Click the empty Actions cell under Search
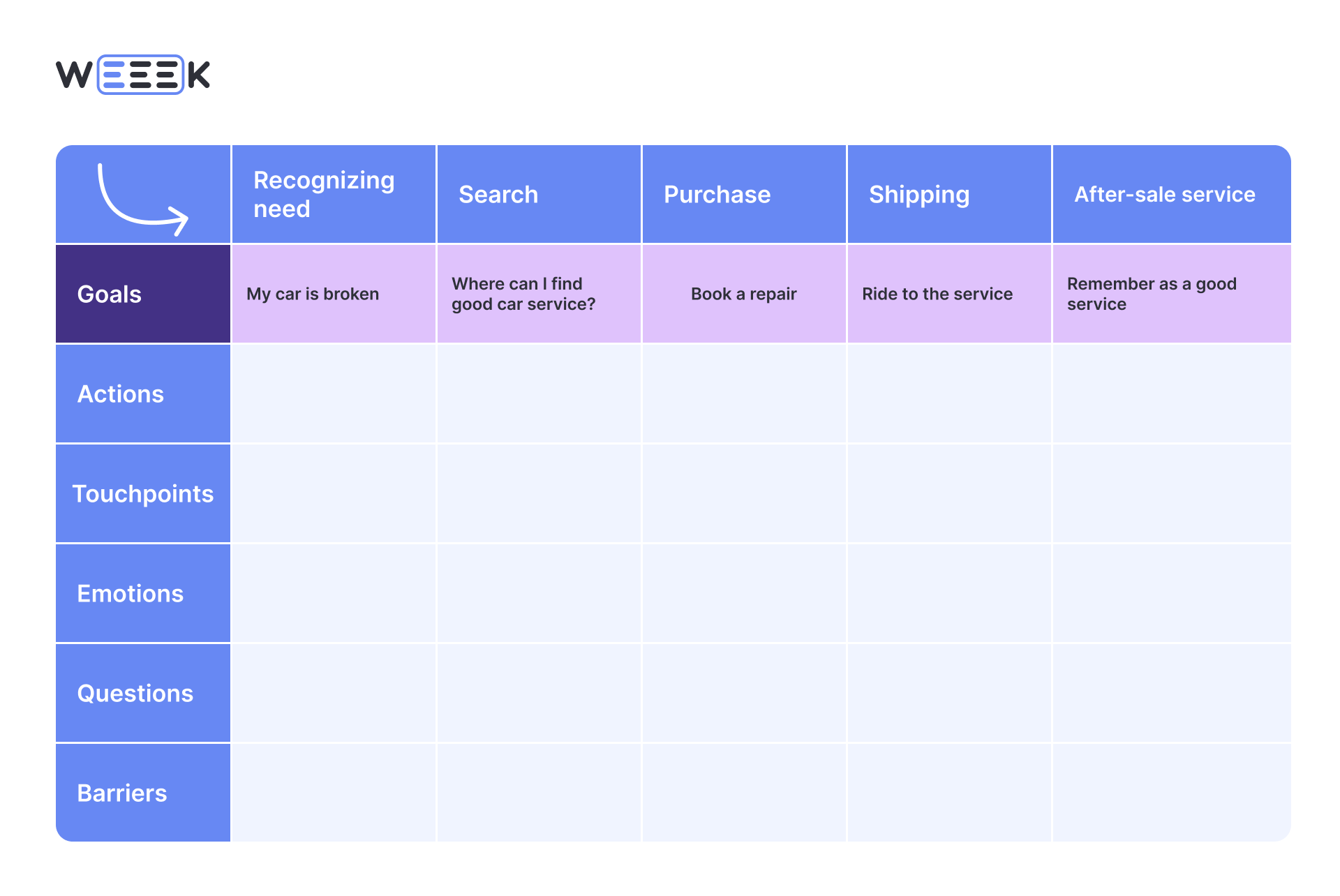The width and height of the screenshot is (1340, 896). point(538,394)
